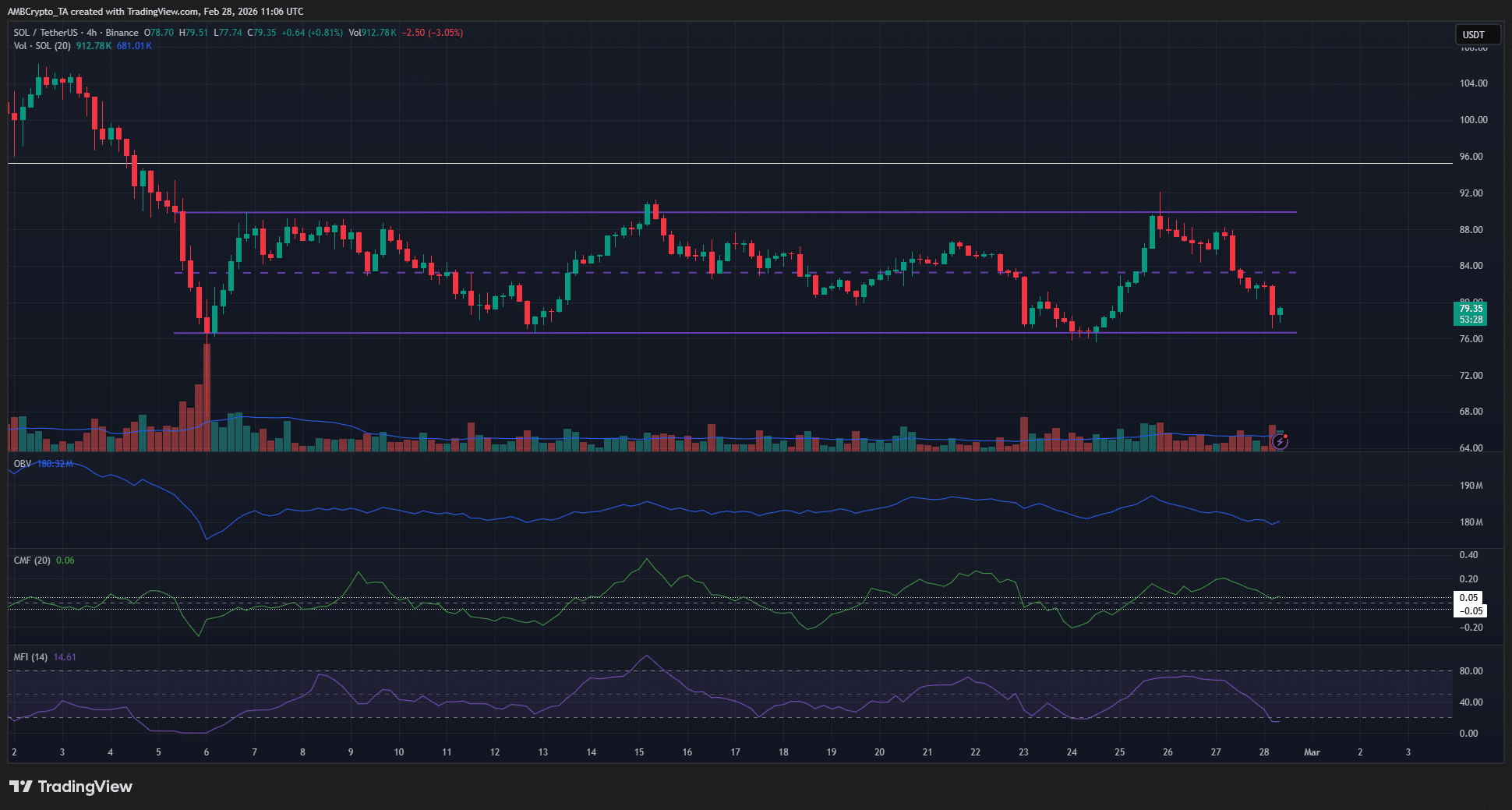The image size is (1512, 810).
Task: Click the 681.01K volume average value
Action: tap(134, 46)
